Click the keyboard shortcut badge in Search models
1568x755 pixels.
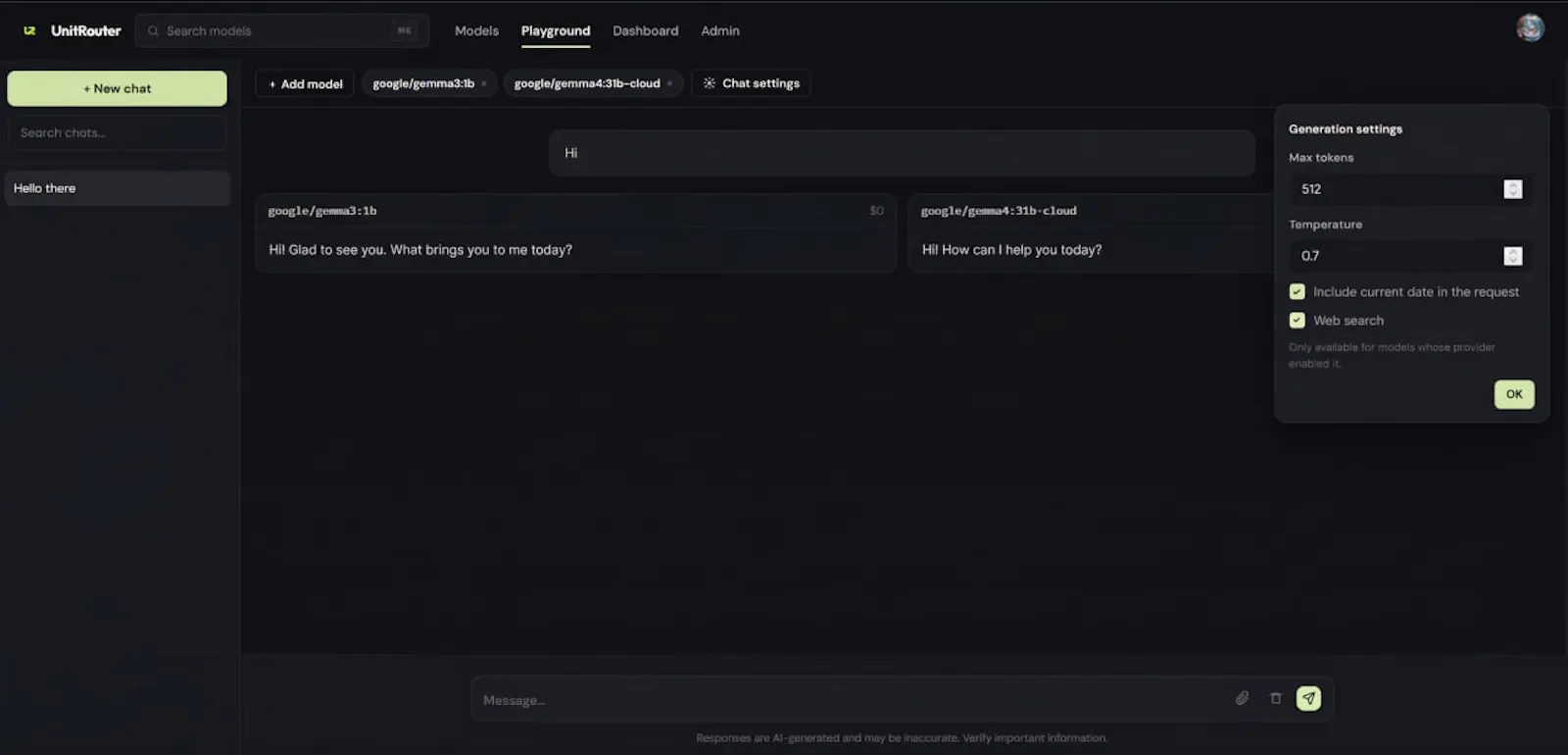click(x=404, y=30)
